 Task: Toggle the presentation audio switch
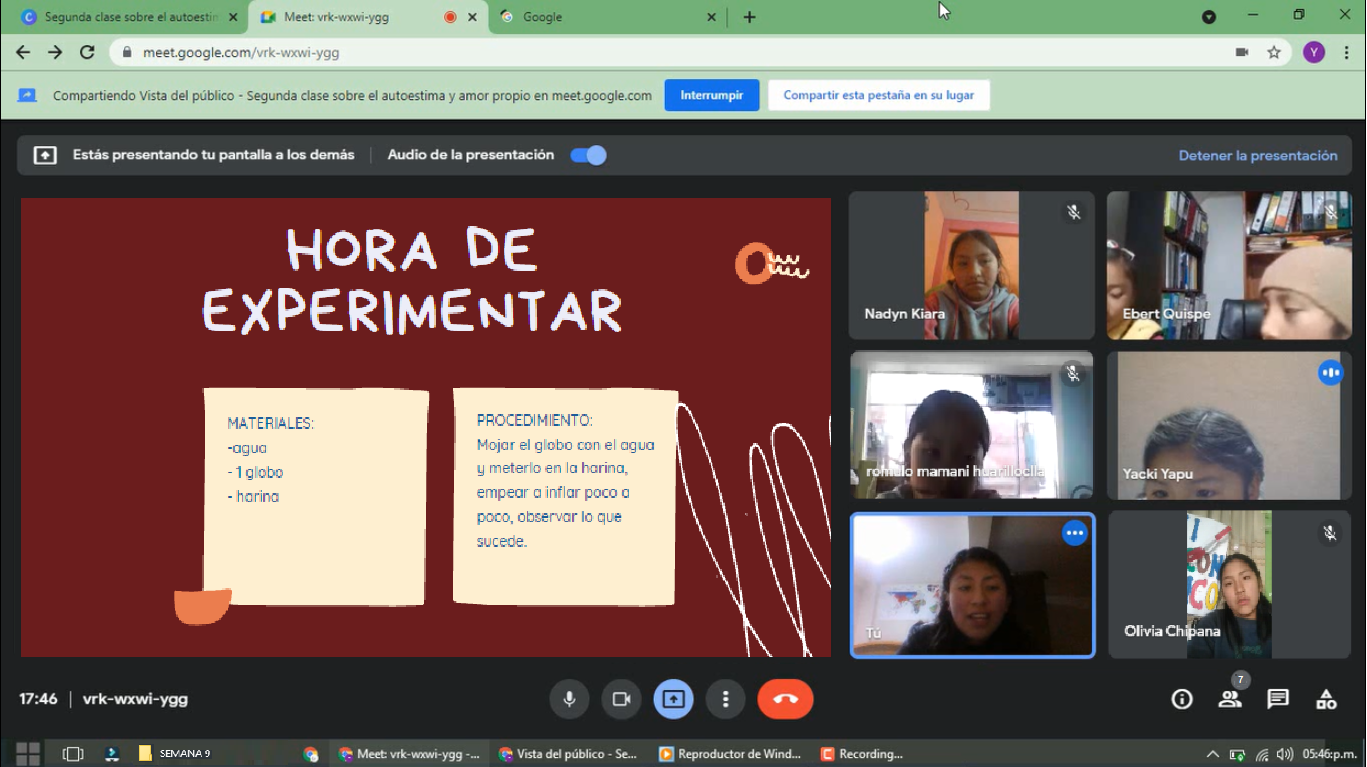588,155
